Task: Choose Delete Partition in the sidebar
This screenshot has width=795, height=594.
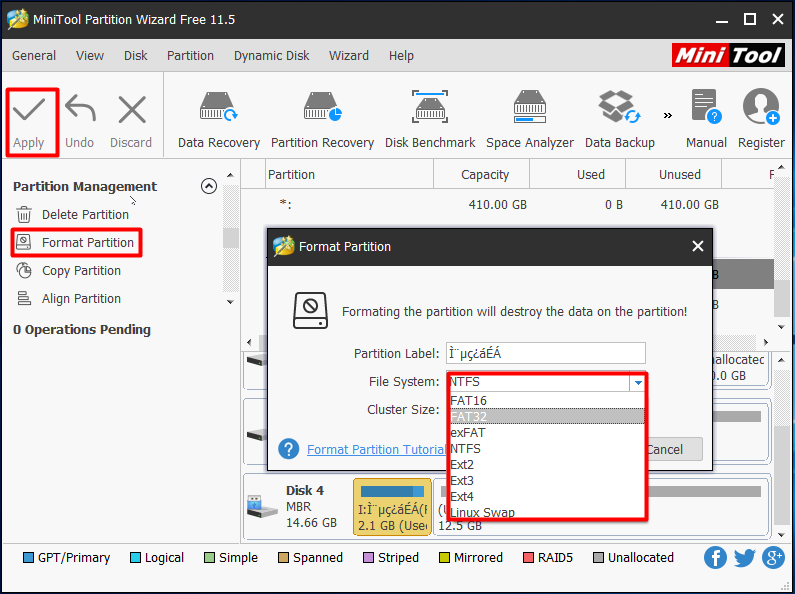Action: click(72, 215)
